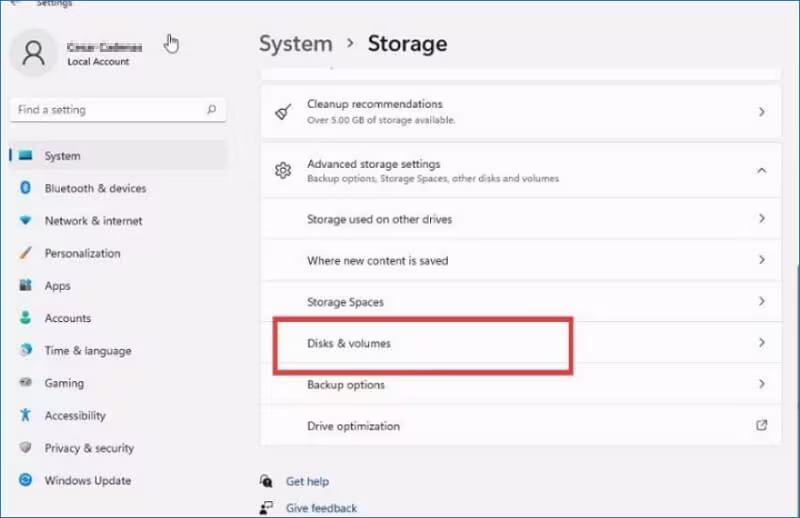Click the Network & internet wifi icon

tap(25, 221)
